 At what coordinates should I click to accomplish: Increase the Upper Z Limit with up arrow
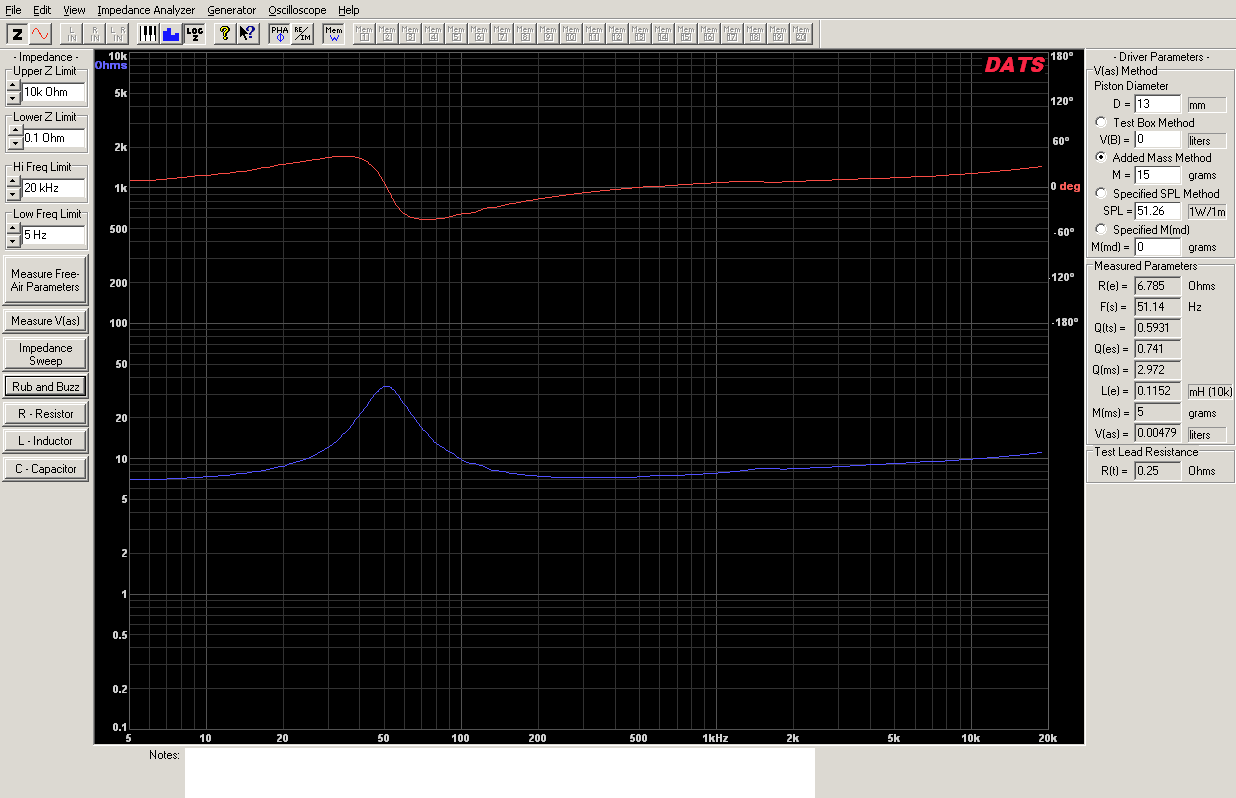coord(13,86)
